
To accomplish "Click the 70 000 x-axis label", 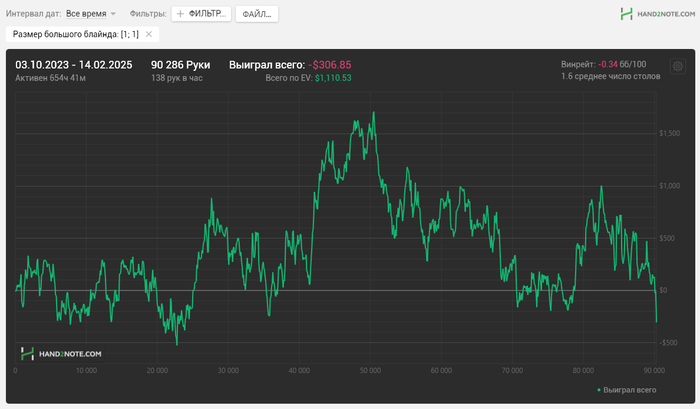I will coord(512,371).
